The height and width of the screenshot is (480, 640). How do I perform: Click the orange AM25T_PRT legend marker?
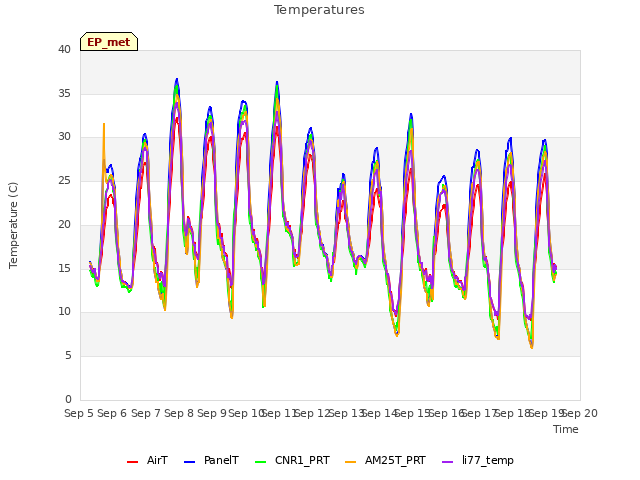click(351, 462)
